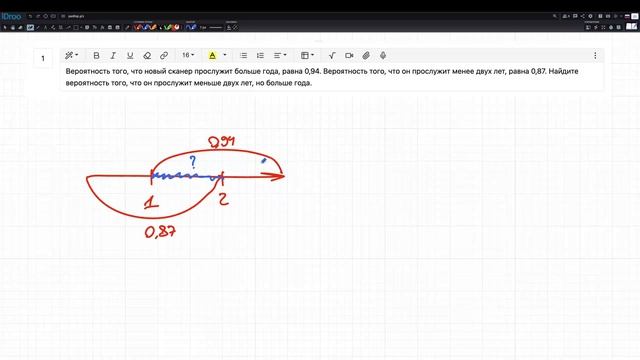Choose the red pen preset
The width and height of the screenshot is (640, 360).
pyautogui.click(x=138, y=27)
